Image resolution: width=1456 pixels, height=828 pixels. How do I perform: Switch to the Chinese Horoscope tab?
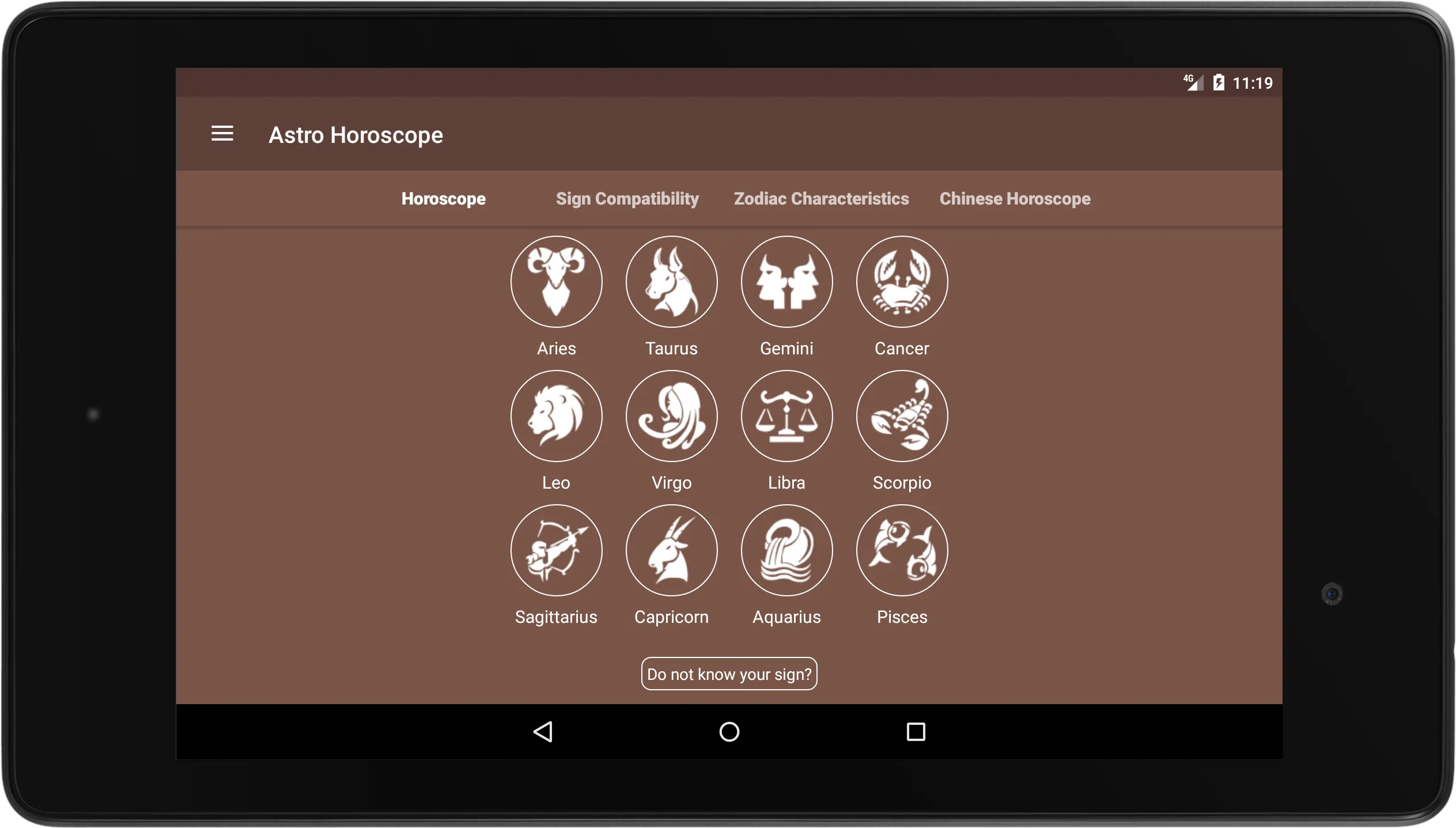1014,198
